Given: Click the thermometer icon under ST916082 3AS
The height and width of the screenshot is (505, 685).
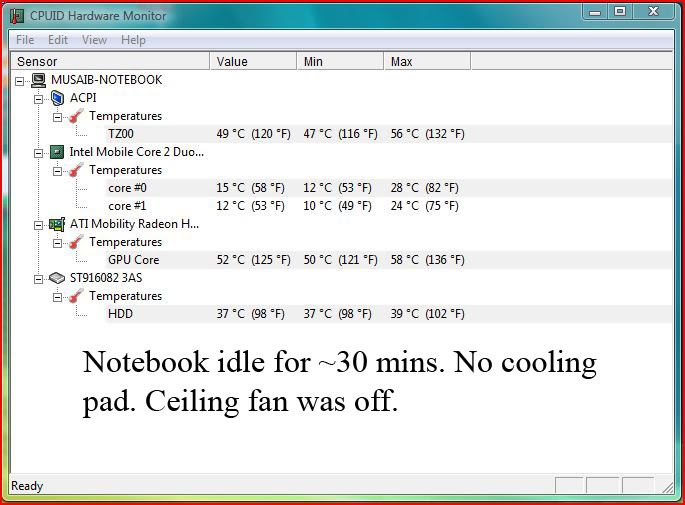Looking at the screenshot, I should coord(76,297).
